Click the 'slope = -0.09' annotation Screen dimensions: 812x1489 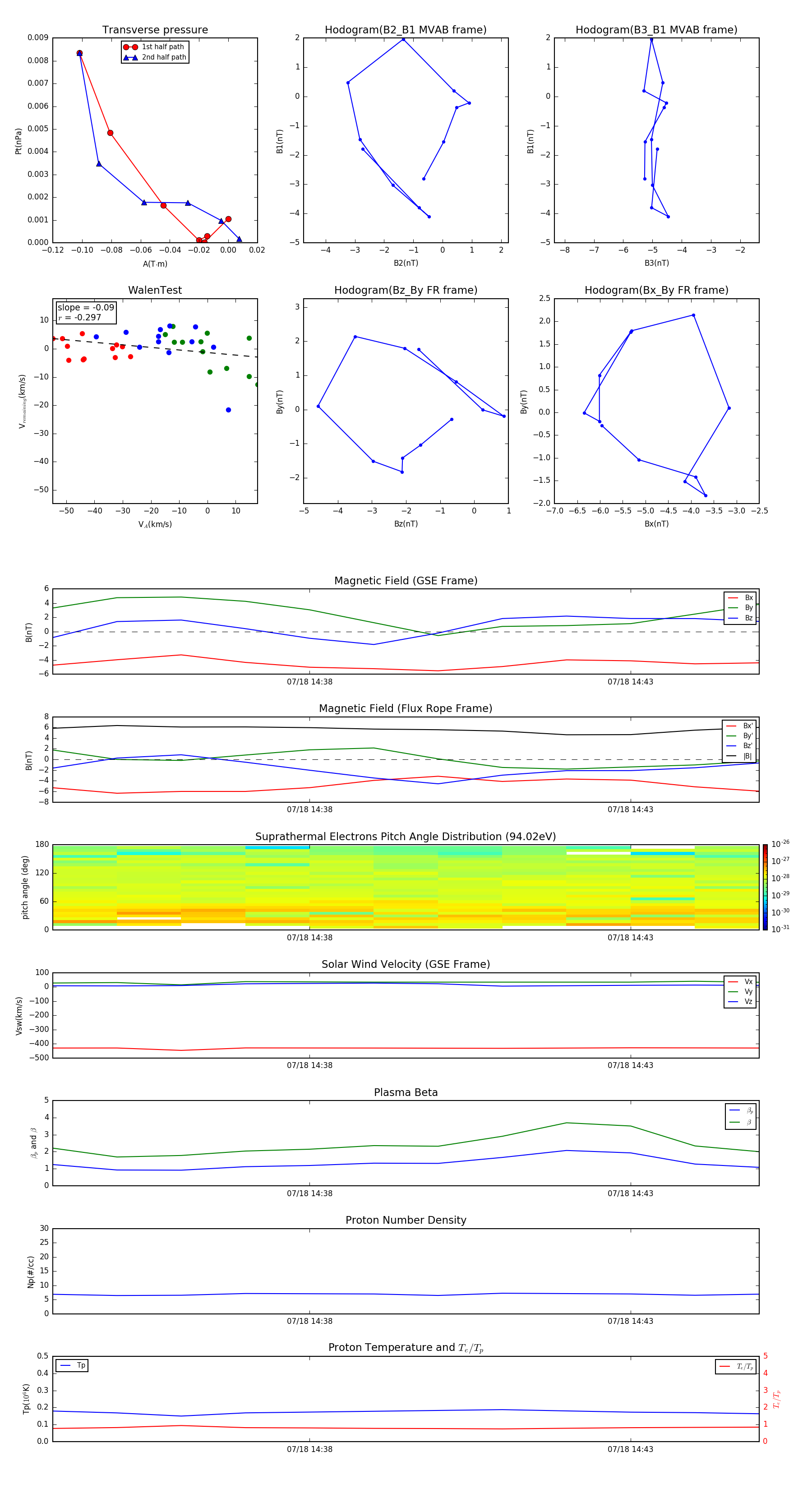click(x=86, y=308)
